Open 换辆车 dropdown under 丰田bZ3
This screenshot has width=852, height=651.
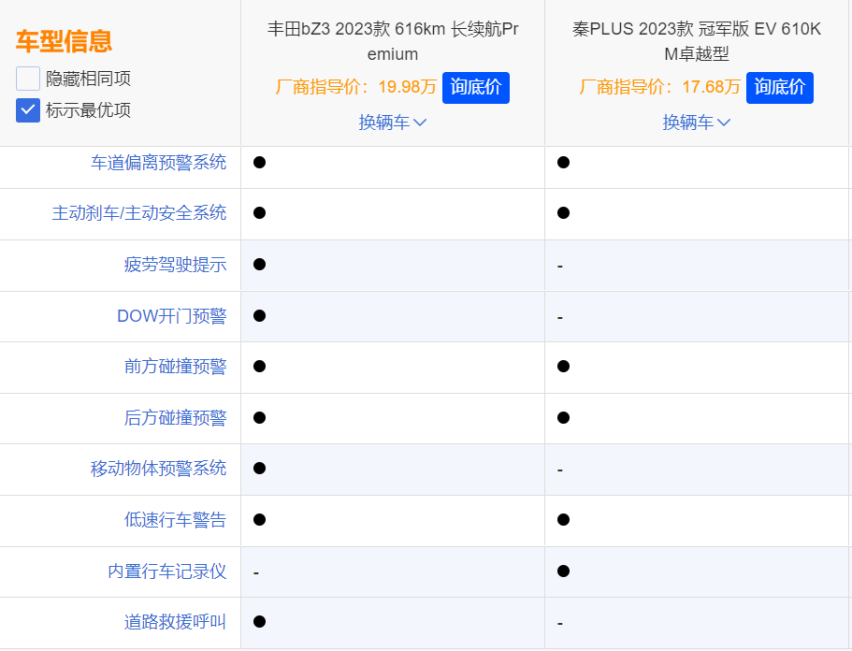[x=392, y=122]
